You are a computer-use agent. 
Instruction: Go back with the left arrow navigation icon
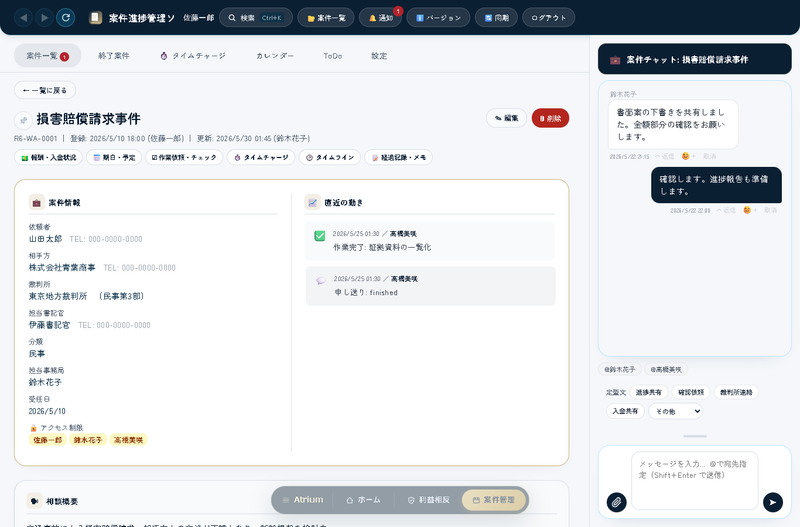(x=23, y=18)
